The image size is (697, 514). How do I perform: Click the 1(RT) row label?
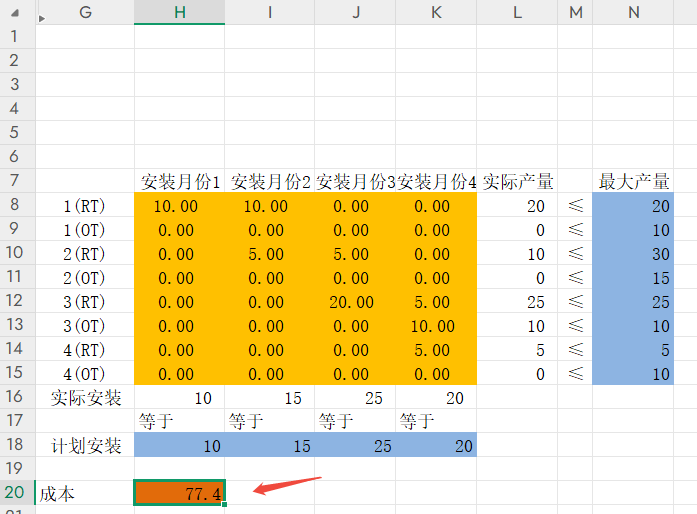pos(85,205)
